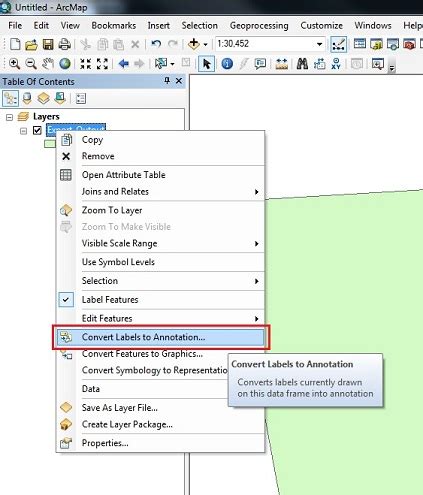Open the Windows menu
The image size is (423, 495).
(x=373, y=25)
